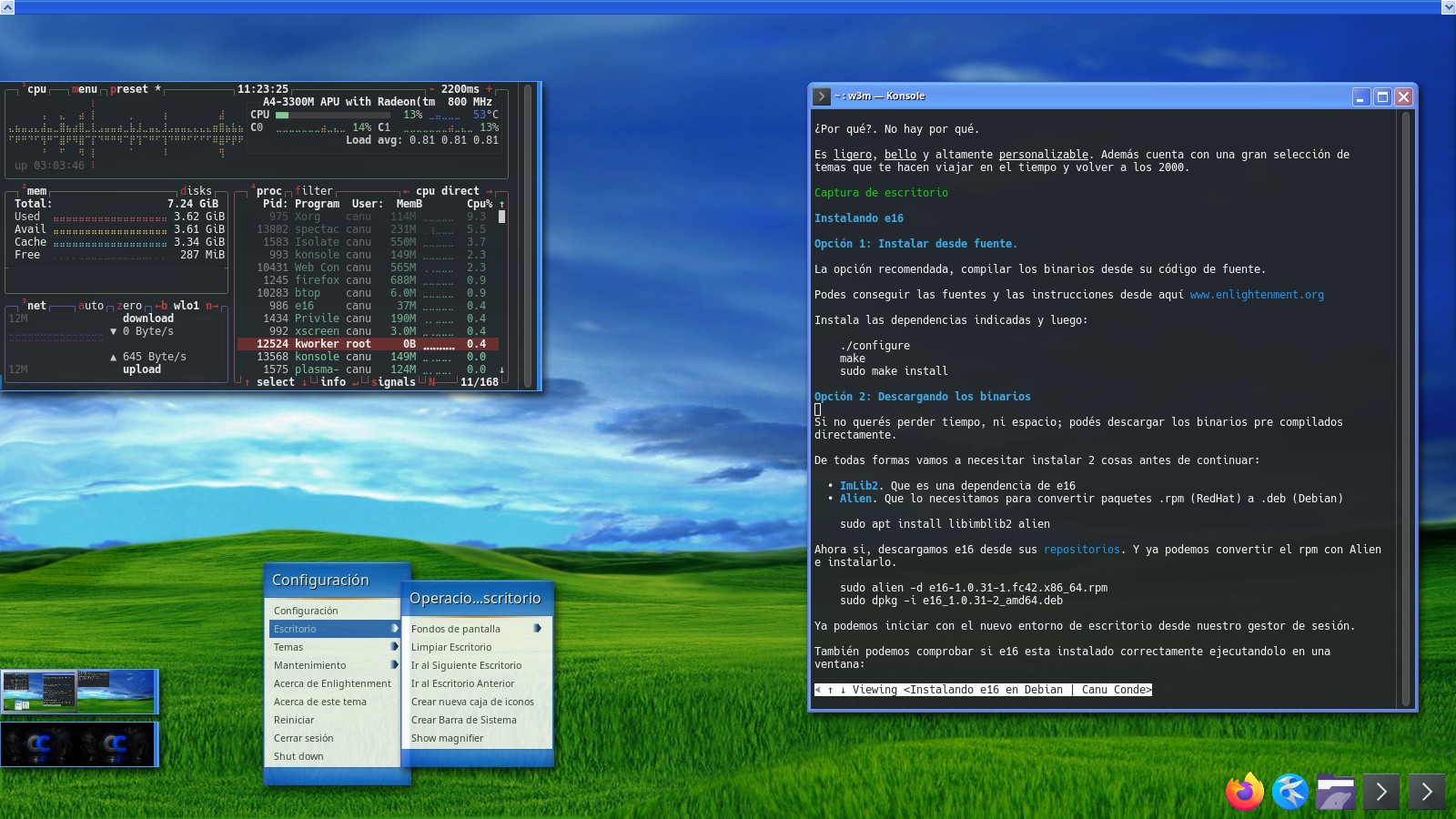Toggle auto scaling in btop net box

pyautogui.click(x=90, y=306)
